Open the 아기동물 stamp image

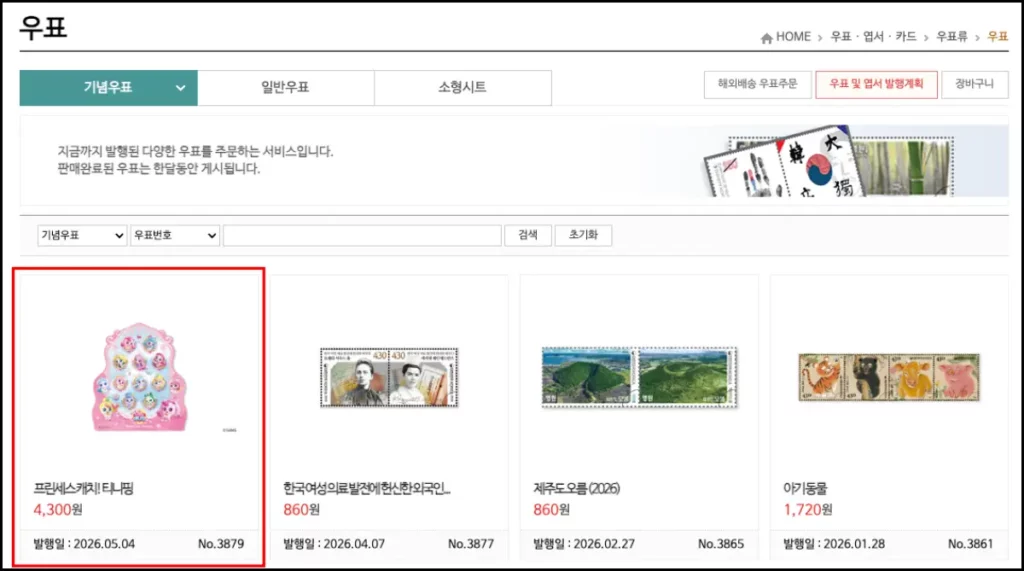pyautogui.click(x=889, y=377)
